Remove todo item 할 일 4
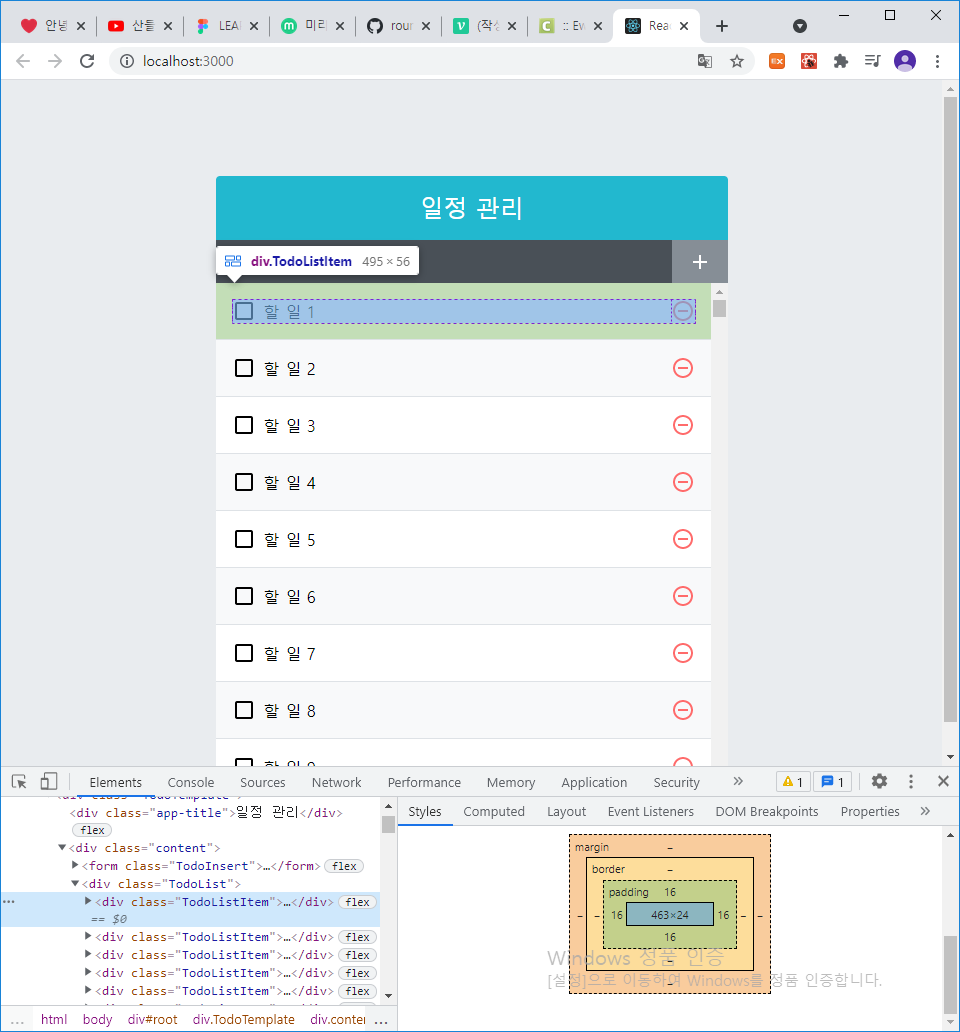This screenshot has height=1032, width=960. [683, 482]
